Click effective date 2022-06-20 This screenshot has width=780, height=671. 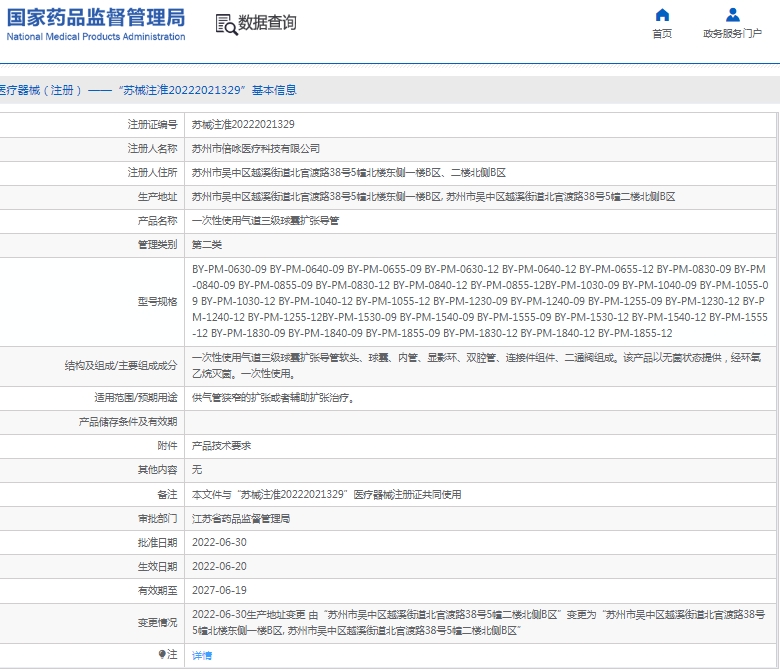tap(219, 566)
